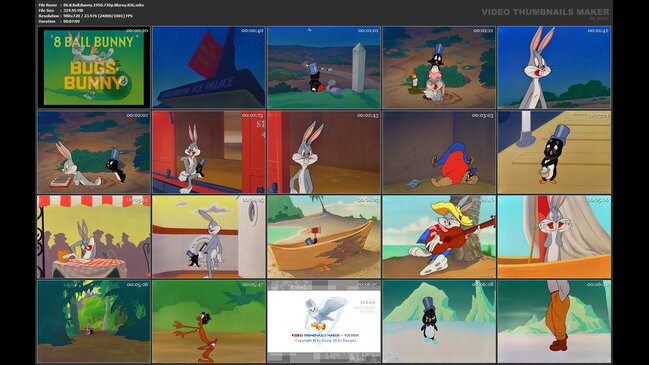
Task: Click the Video Thumbnails Maker owl logo thumbnail
Action: coord(324,322)
